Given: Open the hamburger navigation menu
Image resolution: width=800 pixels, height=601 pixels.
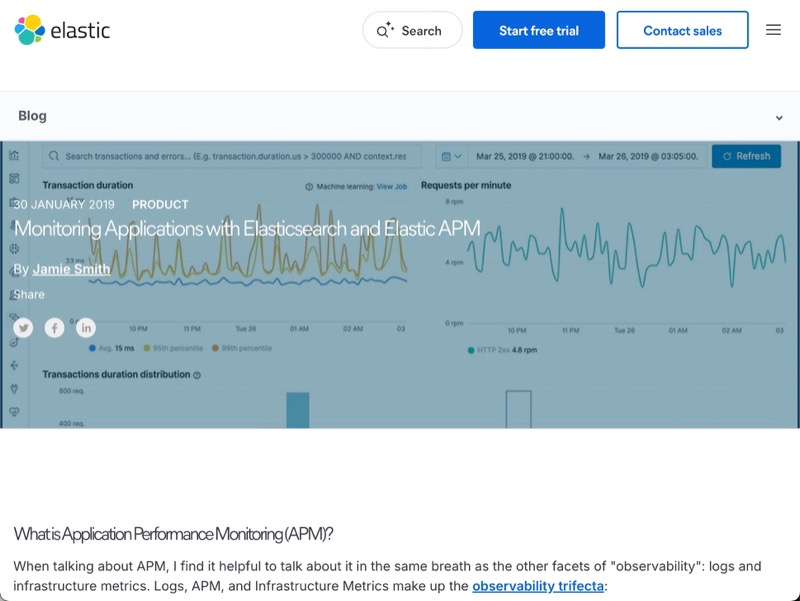Looking at the screenshot, I should coord(773,30).
